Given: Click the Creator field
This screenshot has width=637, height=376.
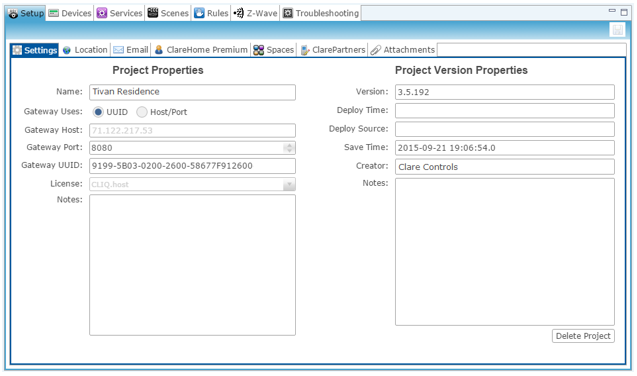Looking at the screenshot, I should (x=505, y=166).
